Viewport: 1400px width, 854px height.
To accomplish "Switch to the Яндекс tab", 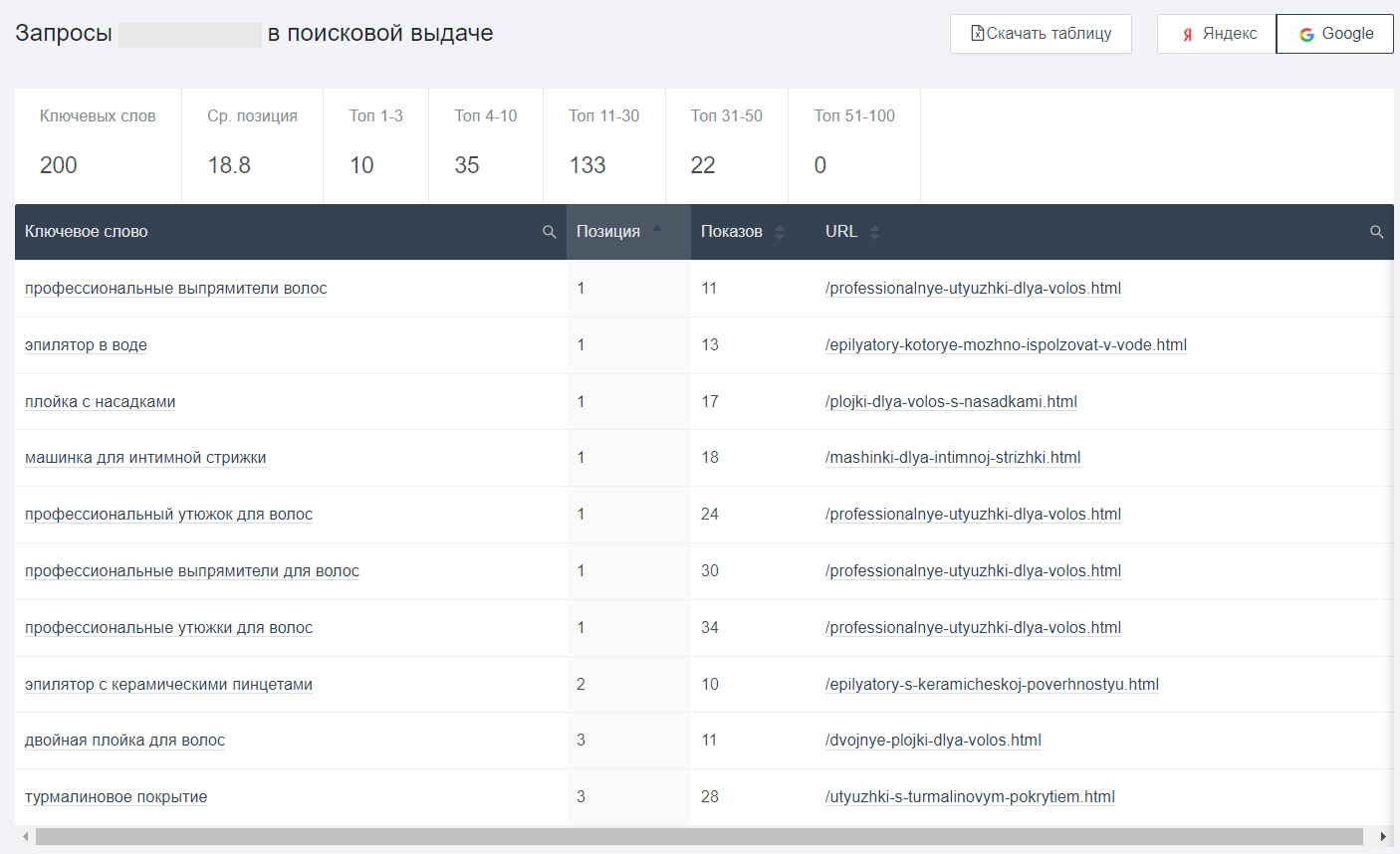I will (1217, 34).
